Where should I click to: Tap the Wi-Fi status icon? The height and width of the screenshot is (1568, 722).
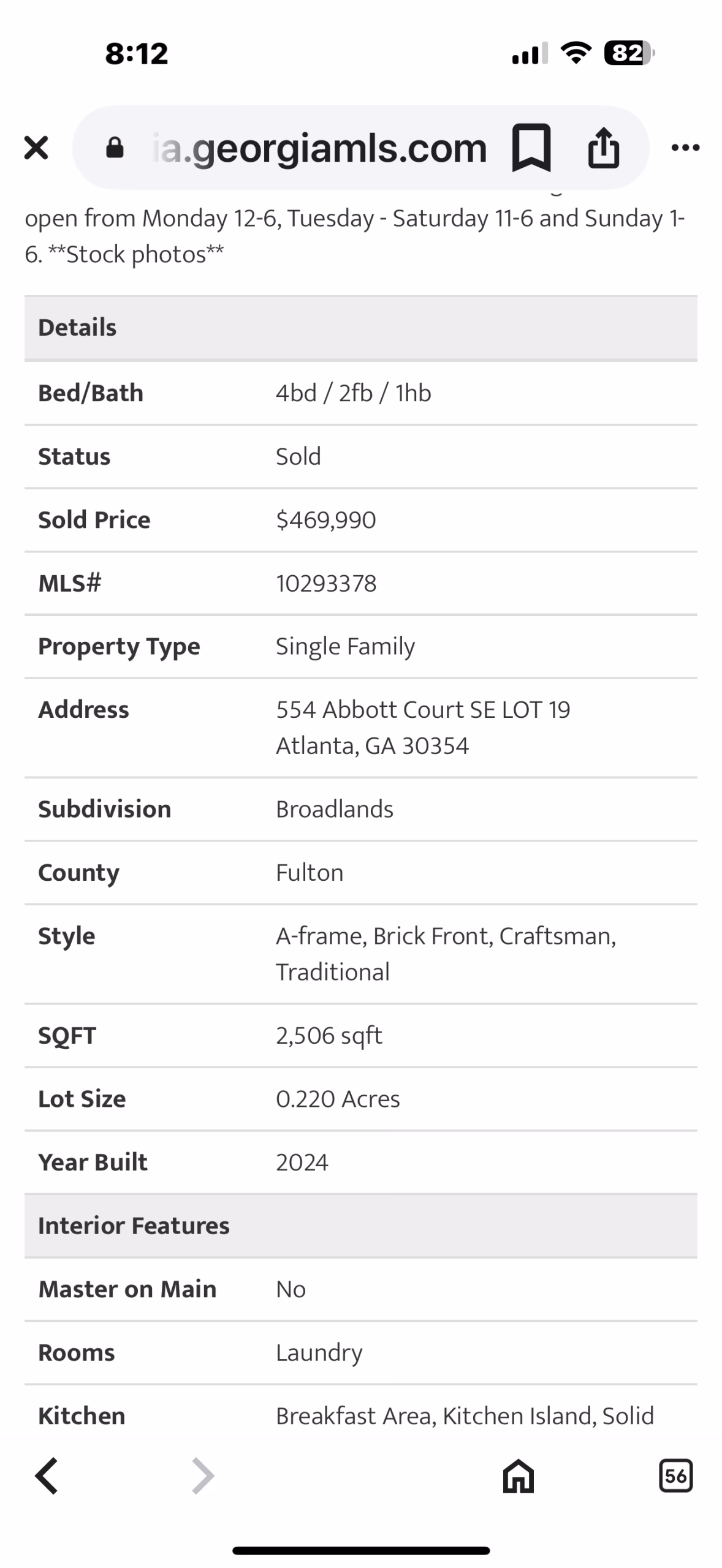(x=576, y=53)
